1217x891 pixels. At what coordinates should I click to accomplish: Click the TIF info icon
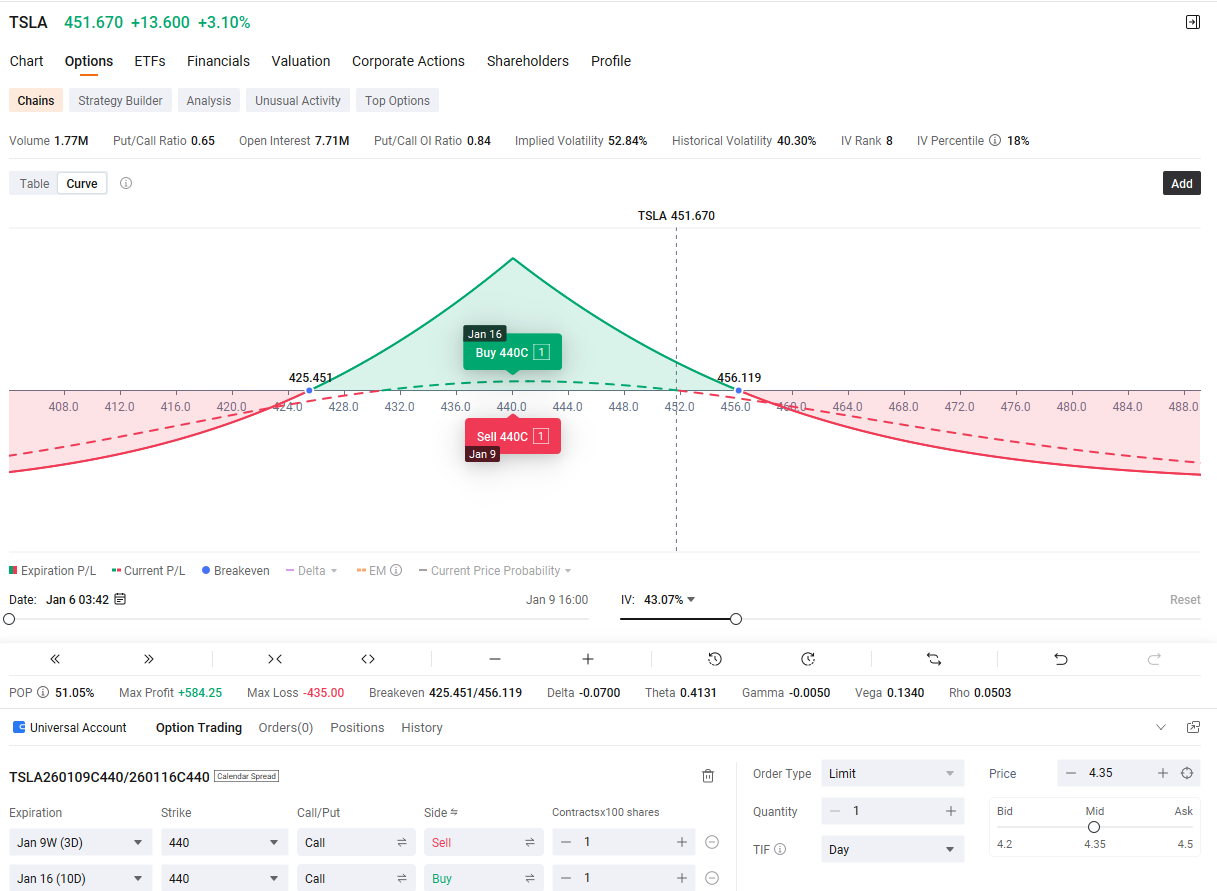coord(780,850)
